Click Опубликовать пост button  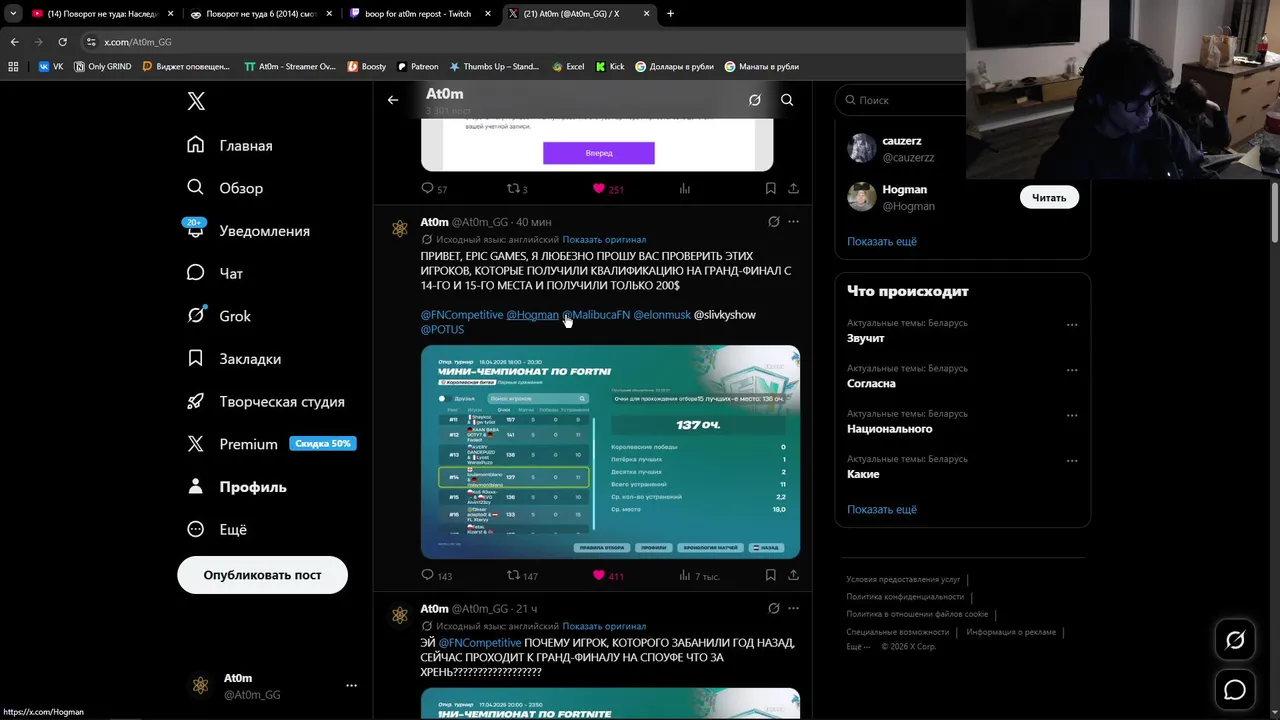tap(262, 575)
